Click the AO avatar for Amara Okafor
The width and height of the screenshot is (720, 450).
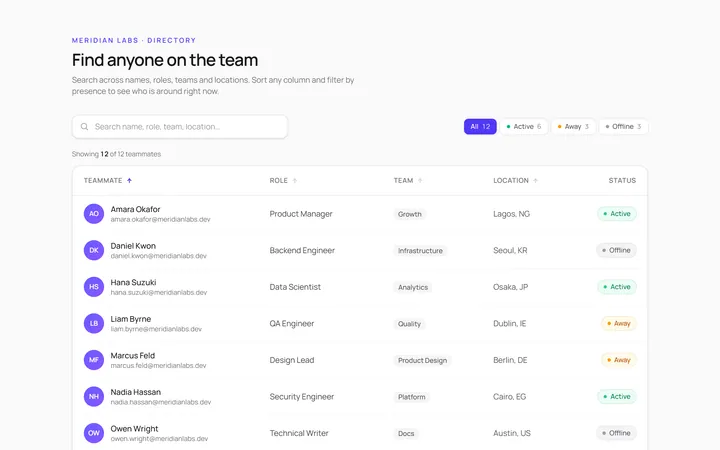(94, 214)
